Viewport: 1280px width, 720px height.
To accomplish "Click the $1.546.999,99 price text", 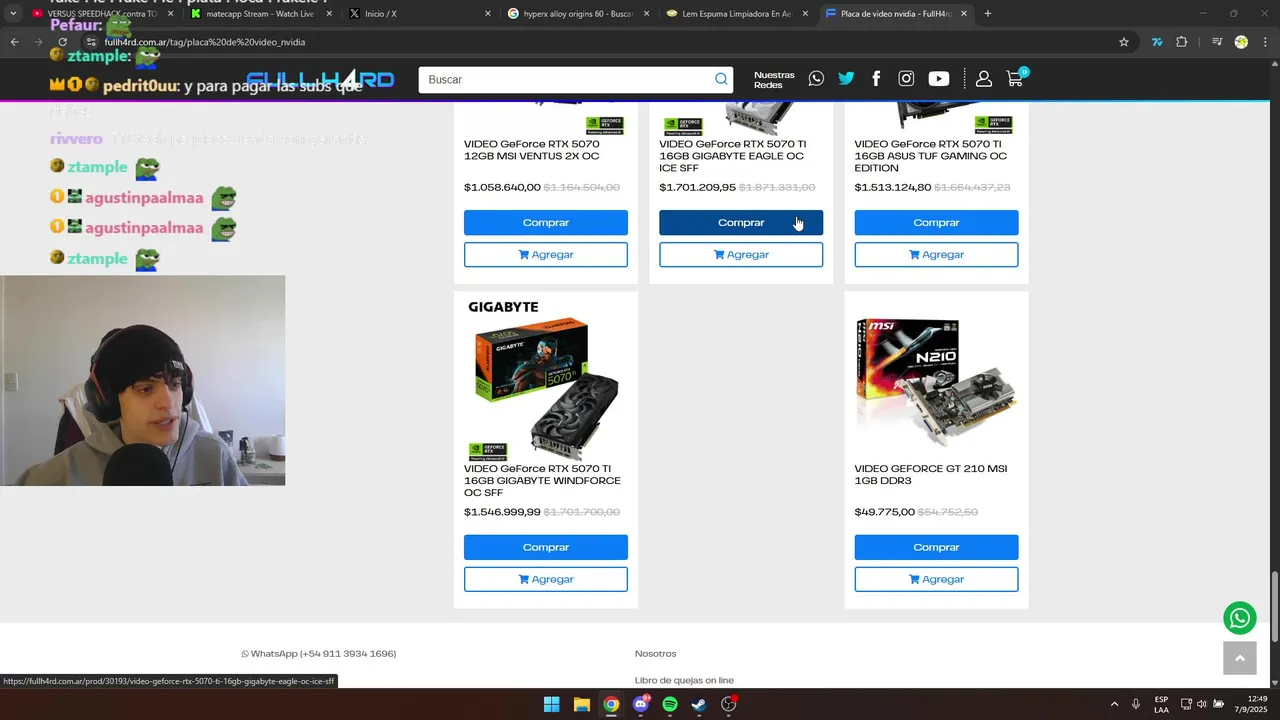I will point(502,512).
